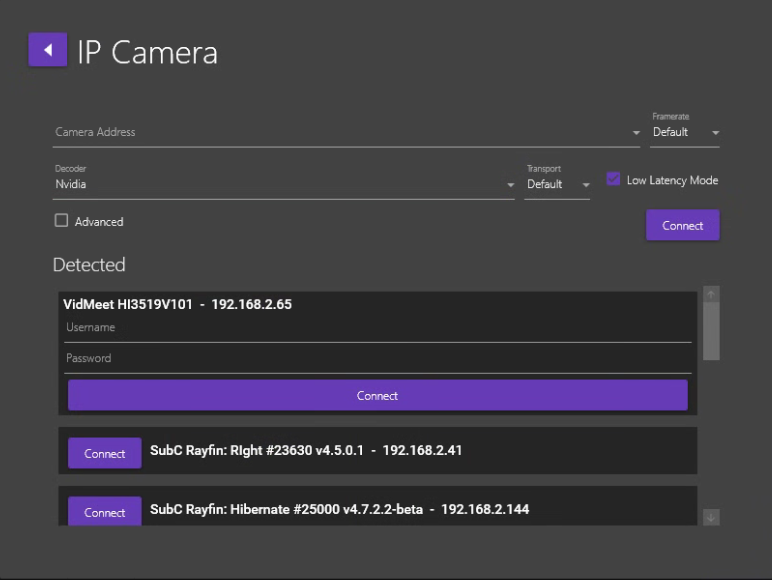772x580 pixels.
Task: Select the VidMeet HI3519V101 camera entry title
Action: (178, 305)
